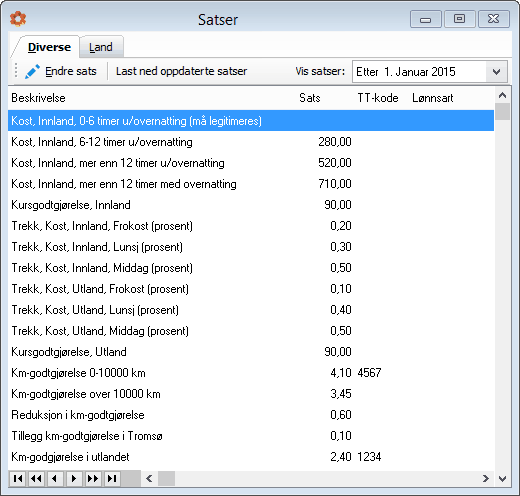Click the Sats value 0,60
The height and width of the screenshot is (496, 520).
pos(341,415)
